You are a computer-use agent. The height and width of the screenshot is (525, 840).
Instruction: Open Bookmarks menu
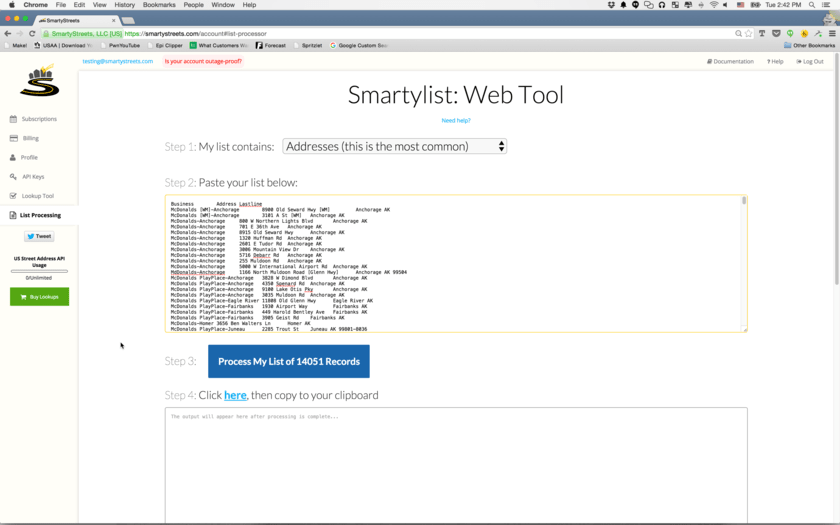pos(159,5)
